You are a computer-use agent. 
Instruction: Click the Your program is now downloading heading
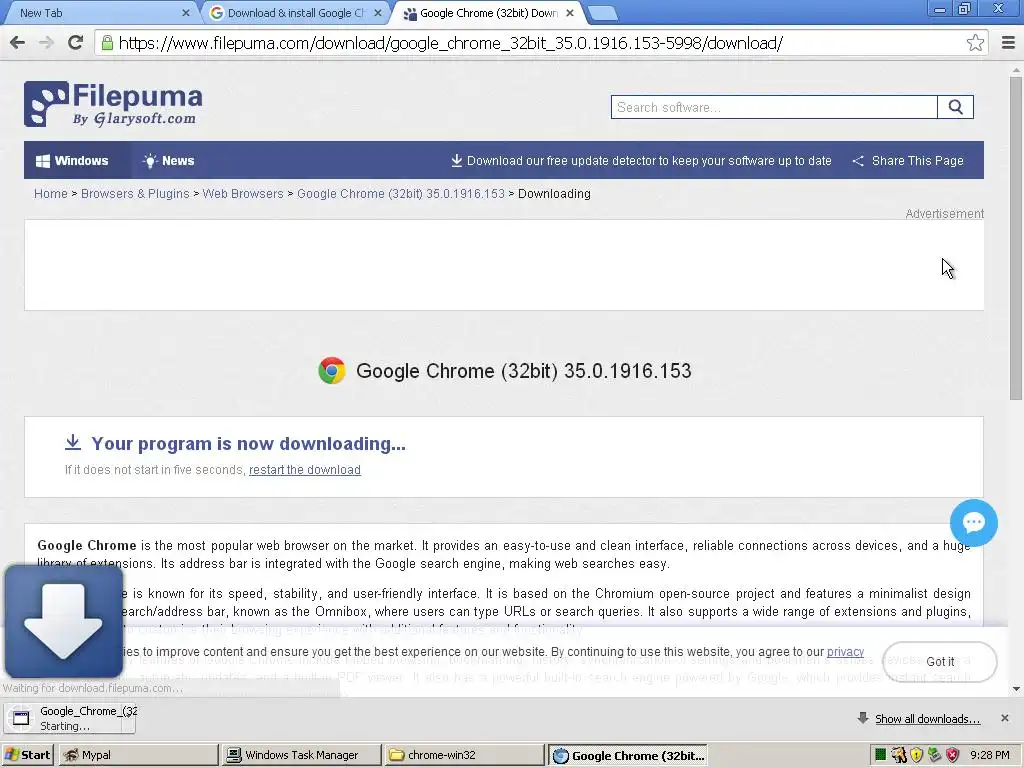click(x=248, y=444)
